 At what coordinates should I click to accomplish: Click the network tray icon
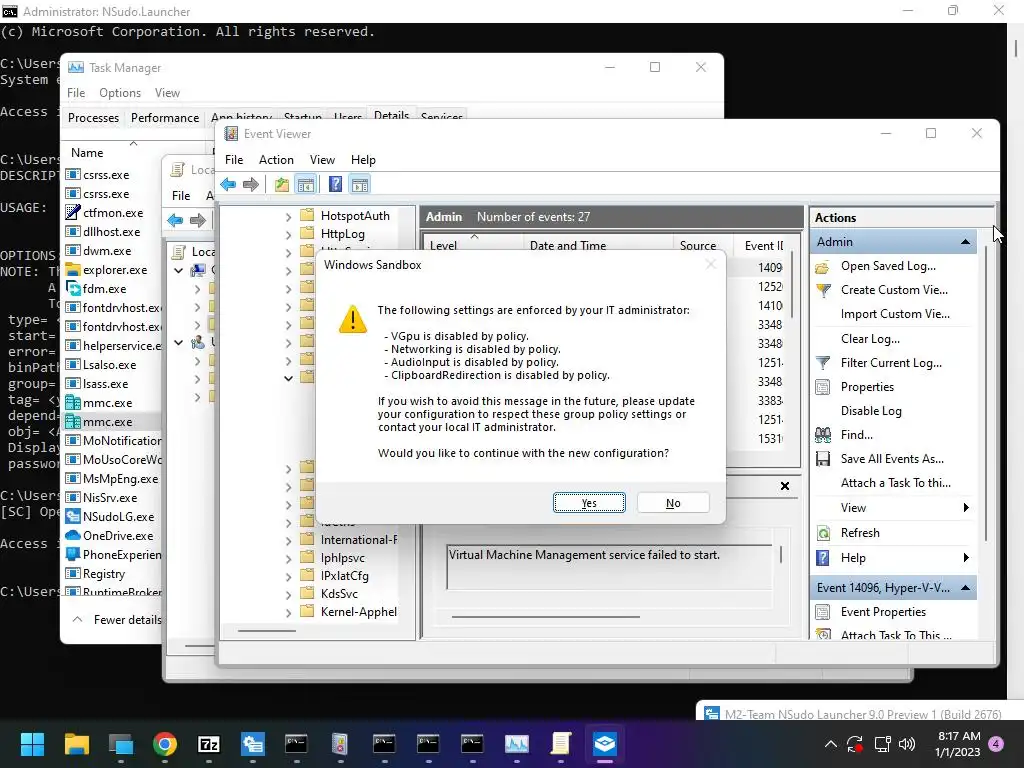(x=882, y=744)
